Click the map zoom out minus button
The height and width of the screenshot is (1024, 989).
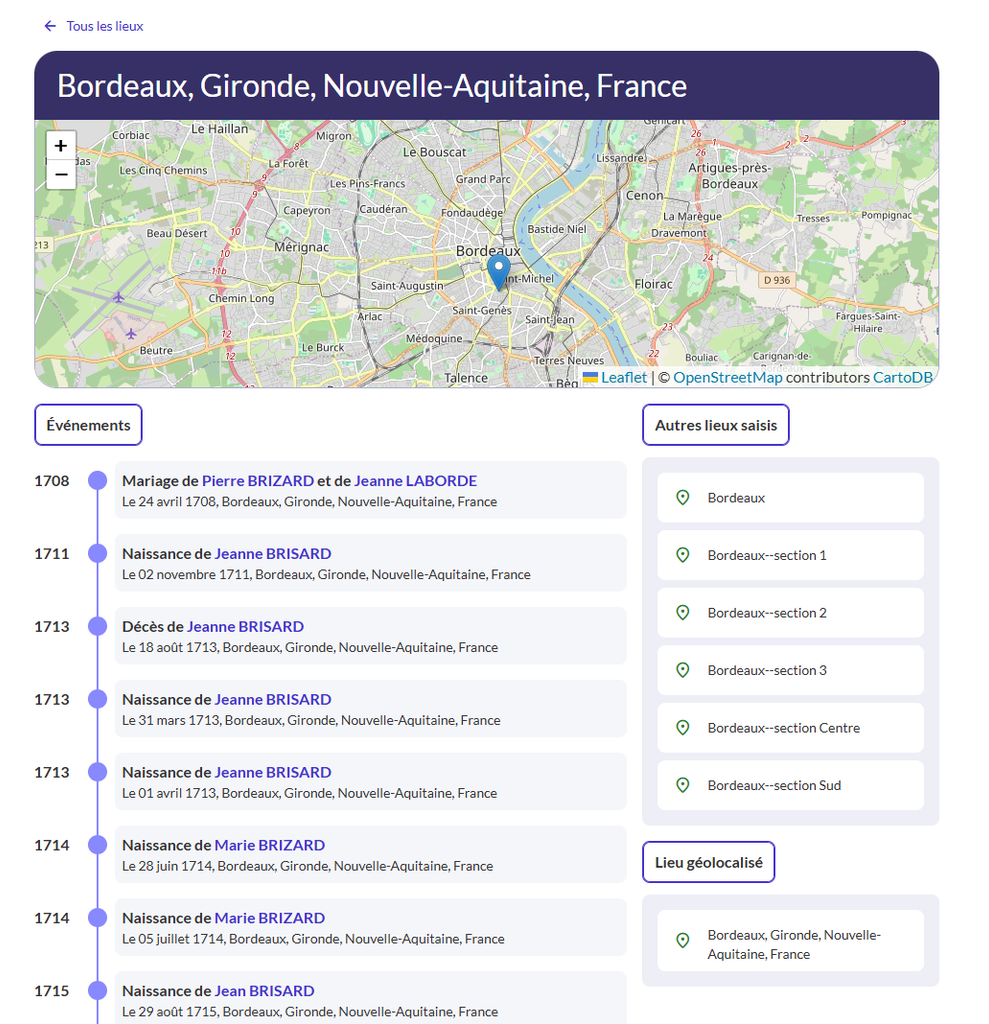[61, 174]
